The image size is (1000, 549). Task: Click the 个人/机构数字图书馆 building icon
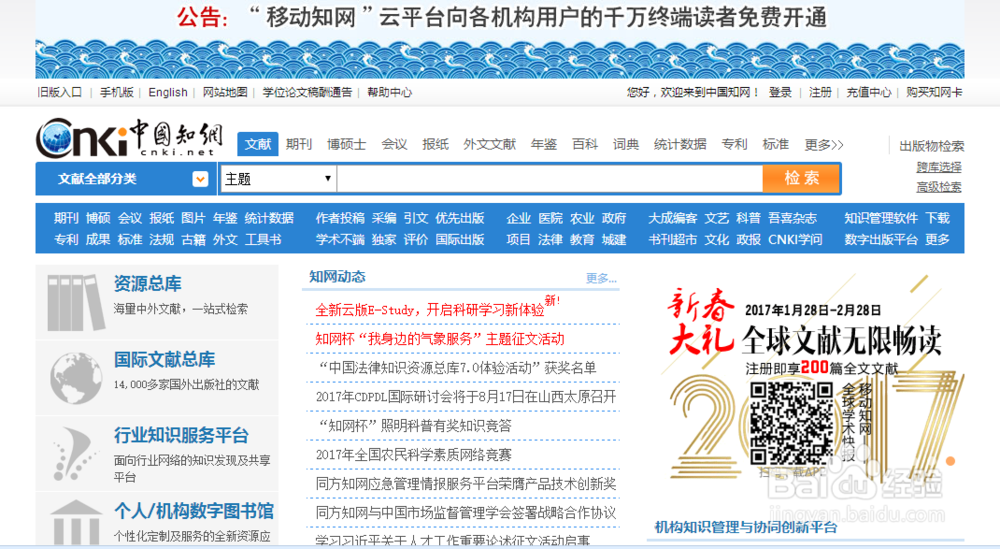pos(76,522)
